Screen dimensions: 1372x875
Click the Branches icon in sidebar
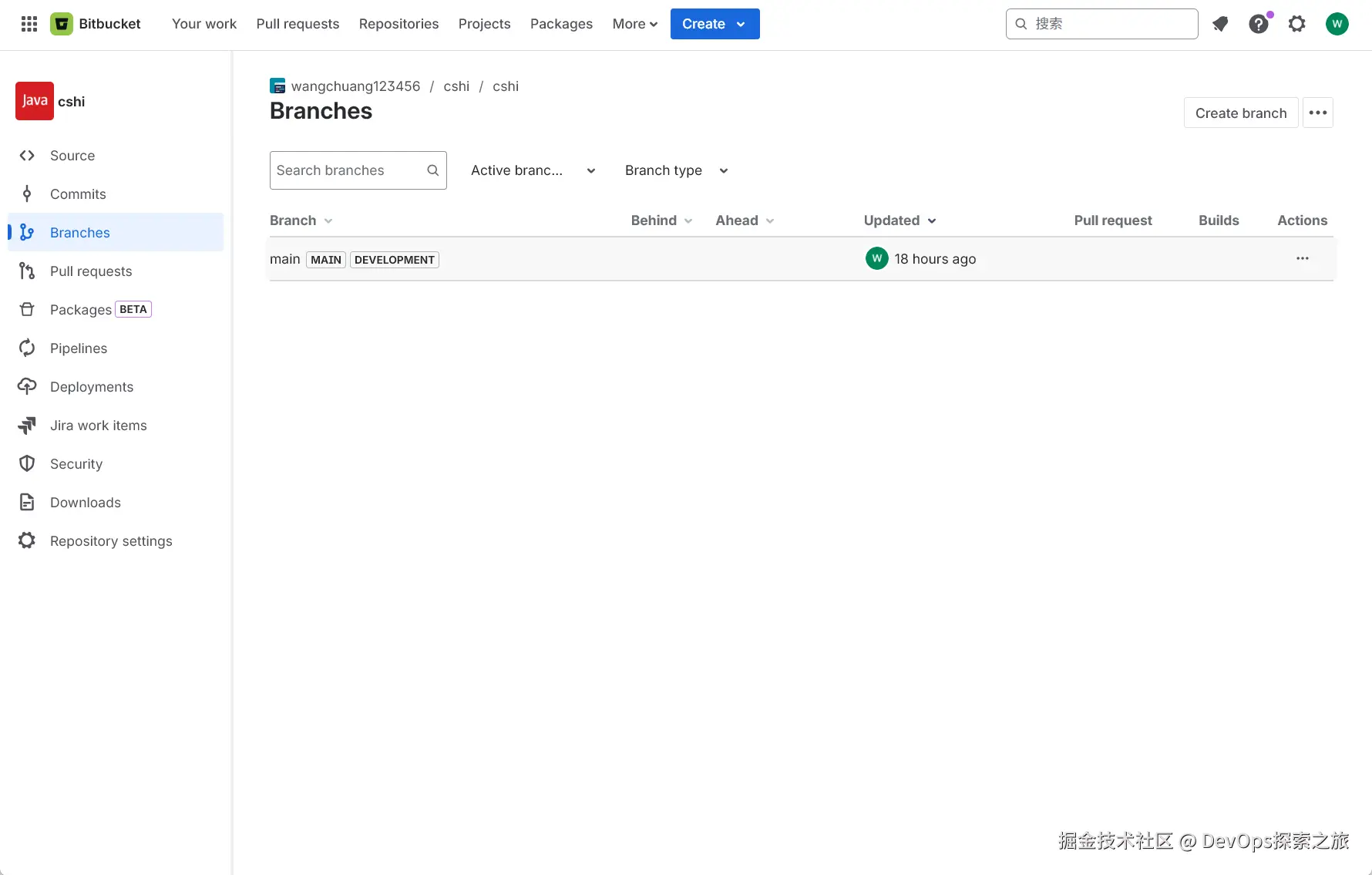(x=27, y=233)
